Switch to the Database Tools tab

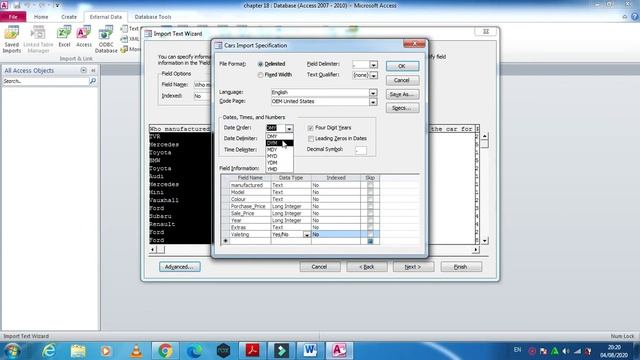[153, 17]
